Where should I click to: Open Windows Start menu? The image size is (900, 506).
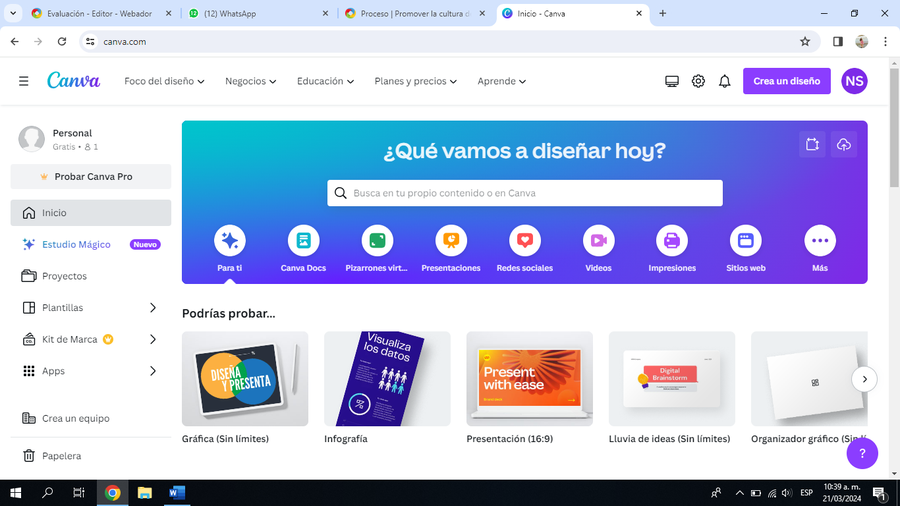point(15,493)
